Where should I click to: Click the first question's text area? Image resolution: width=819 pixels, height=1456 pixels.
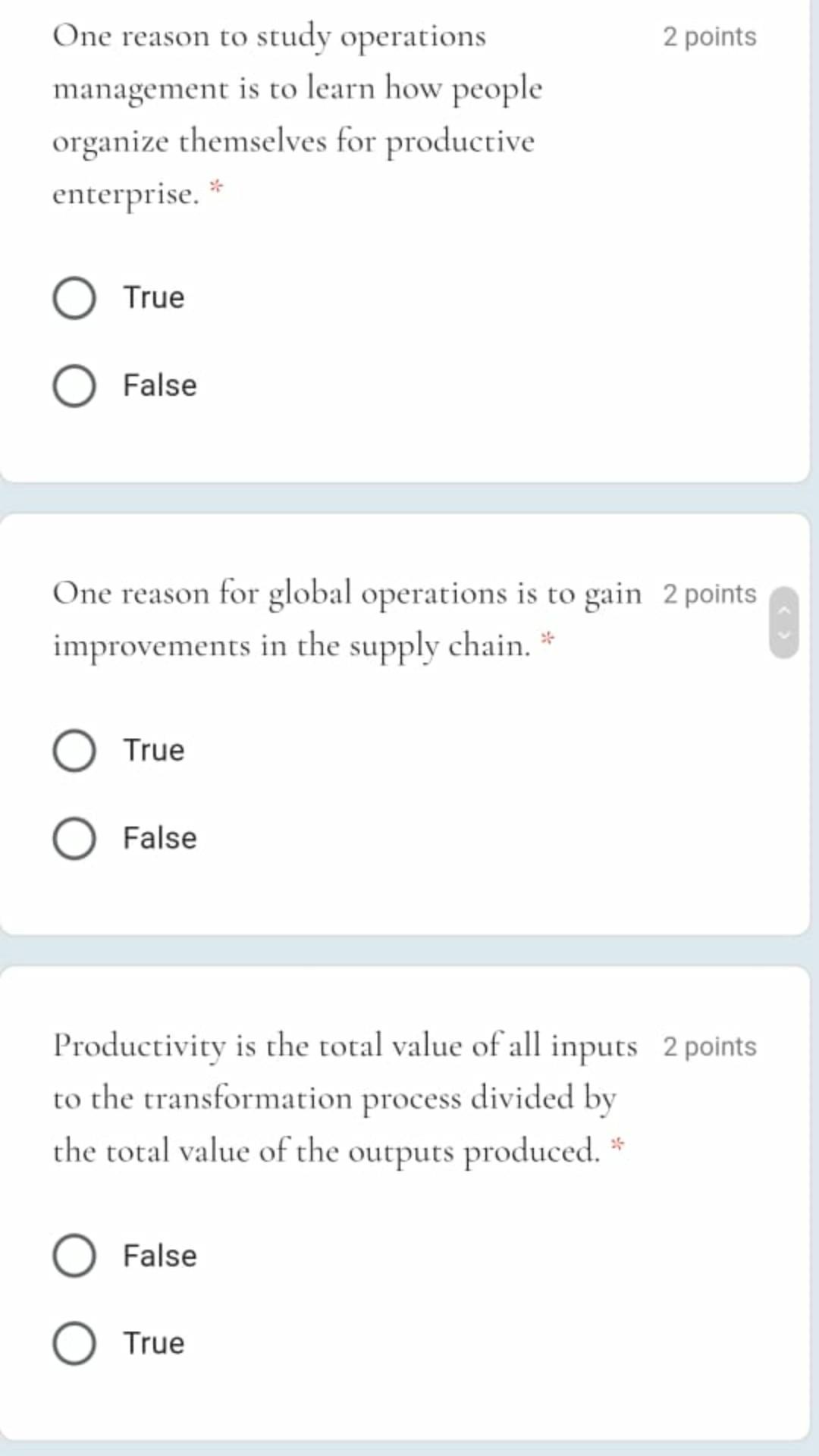(x=303, y=114)
